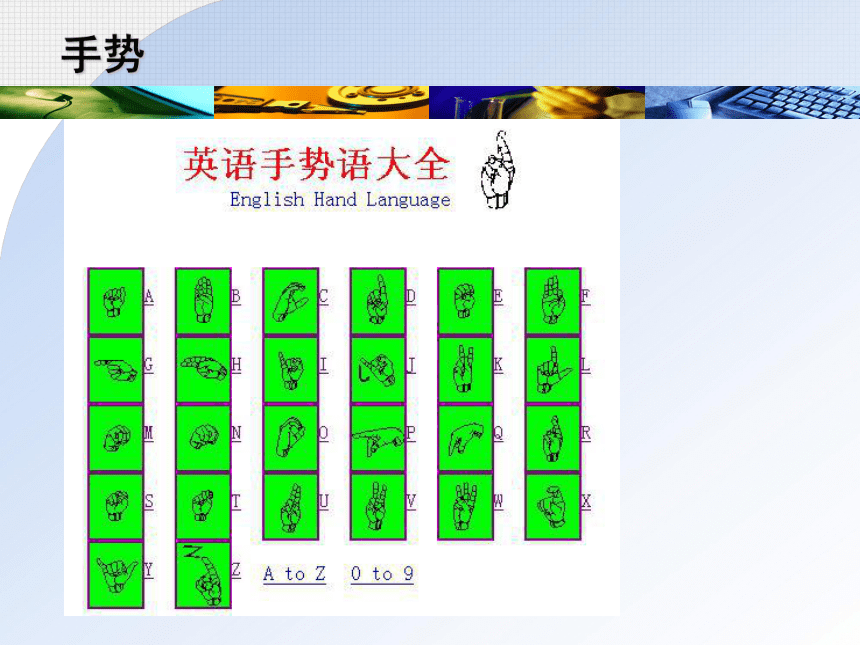Click the letter P text link
860x645 pixels.
point(411,433)
